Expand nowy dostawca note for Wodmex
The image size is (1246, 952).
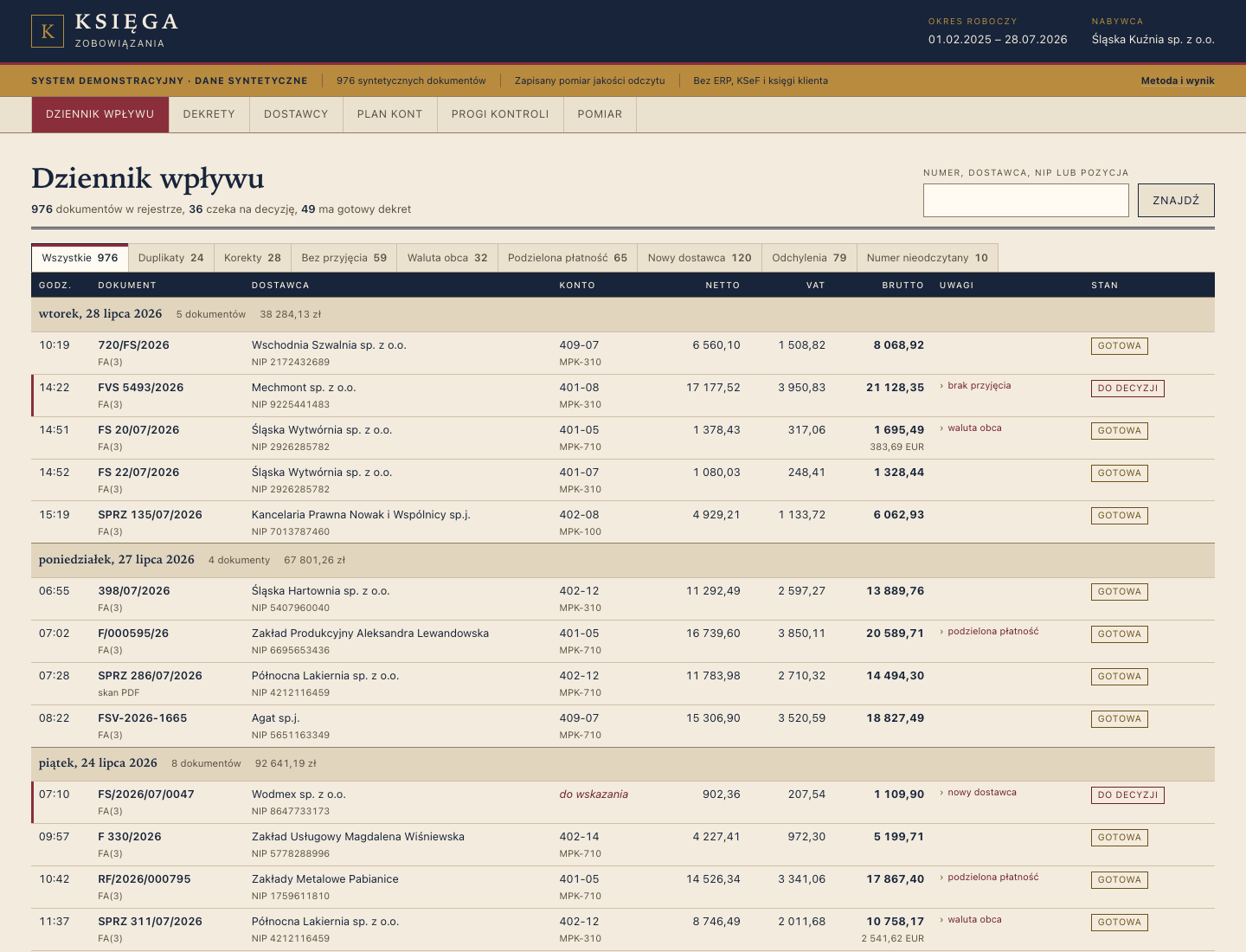(978, 793)
